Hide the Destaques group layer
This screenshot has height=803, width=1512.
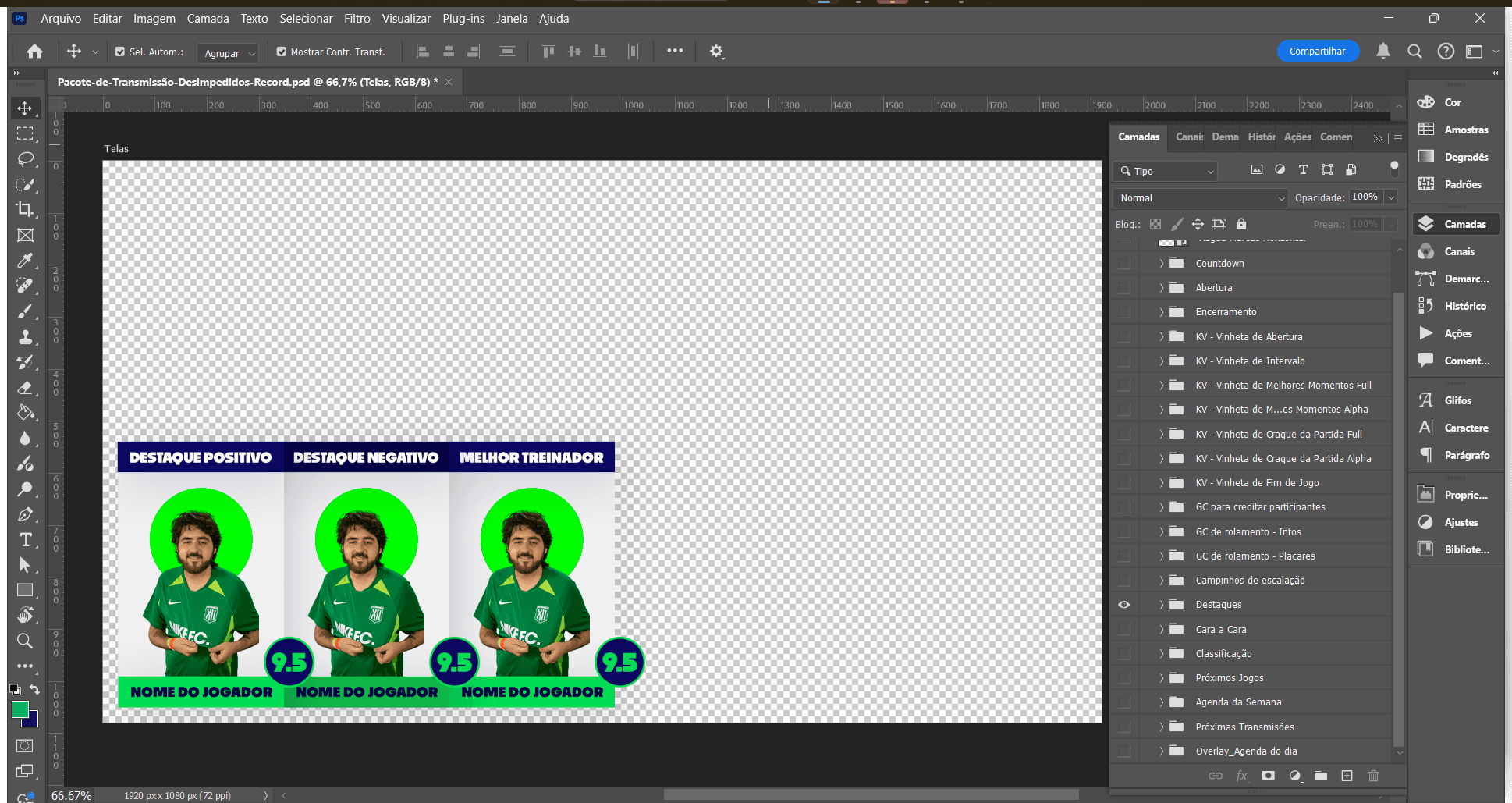point(1124,605)
